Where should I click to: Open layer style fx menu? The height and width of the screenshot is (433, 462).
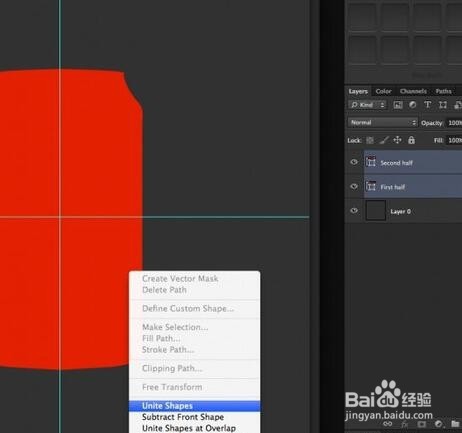tap(405, 424)
